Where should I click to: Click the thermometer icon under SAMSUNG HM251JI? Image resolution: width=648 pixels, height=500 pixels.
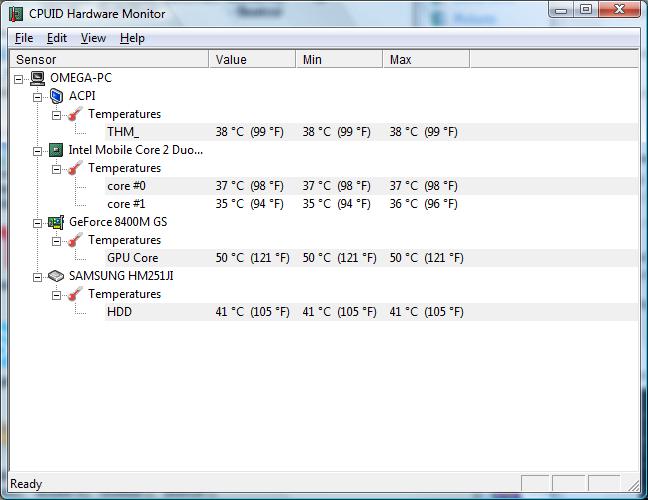coord(75,294)
